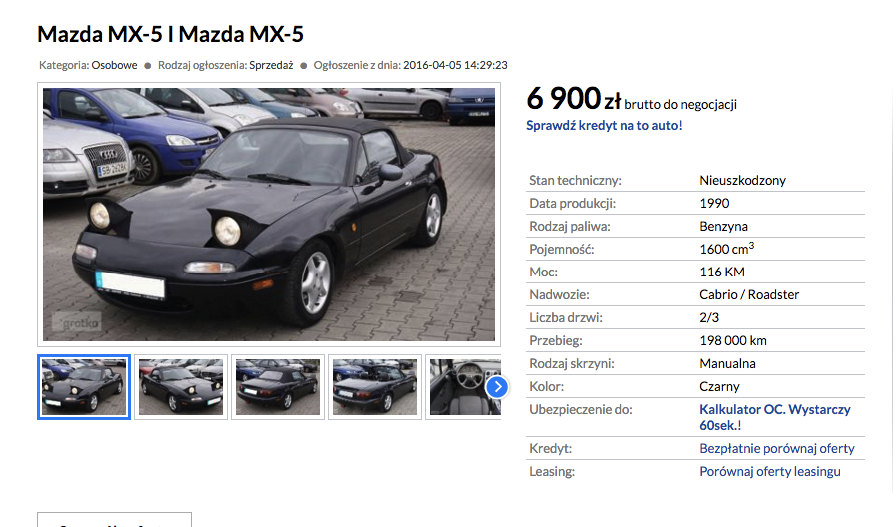Click the listing date 2016-04-05 text
The height and width of the screenshot is (527, 896).
pyautogui.click(x=455, y=65)
